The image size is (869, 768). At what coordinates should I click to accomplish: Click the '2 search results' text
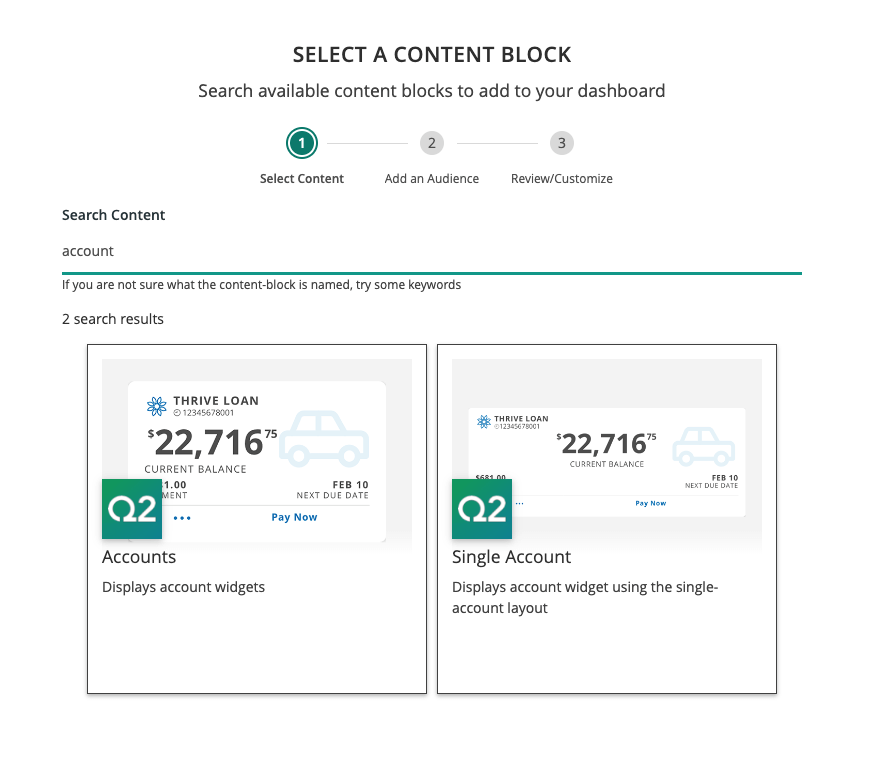[x=113, y=319]
